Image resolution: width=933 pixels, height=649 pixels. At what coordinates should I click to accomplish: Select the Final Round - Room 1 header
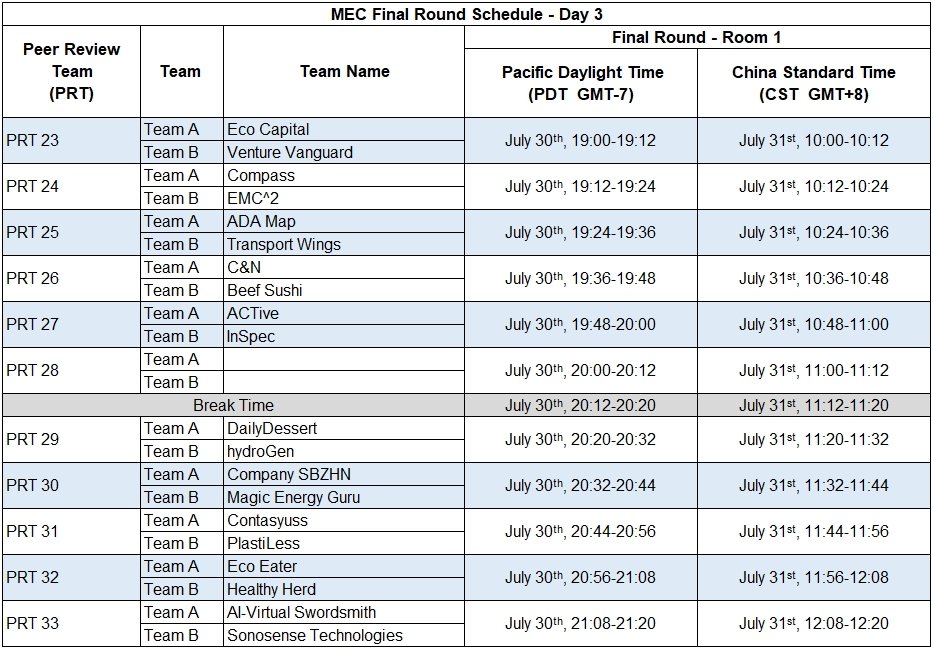coord(697,38)
